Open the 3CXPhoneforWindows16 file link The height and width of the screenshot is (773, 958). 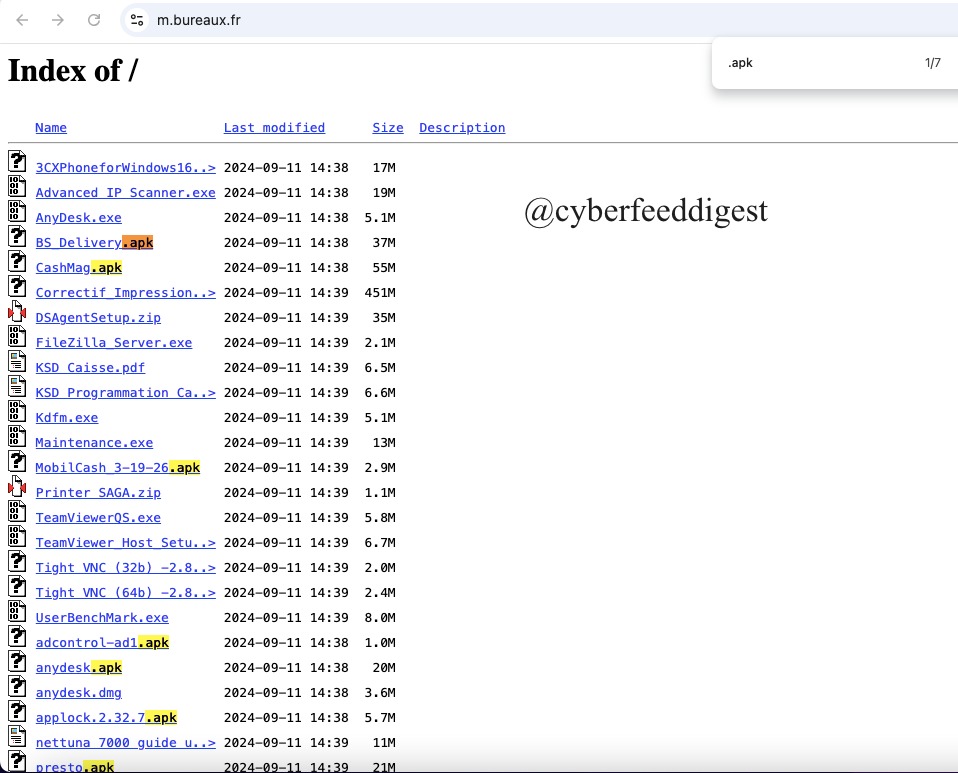coord(125,167)
